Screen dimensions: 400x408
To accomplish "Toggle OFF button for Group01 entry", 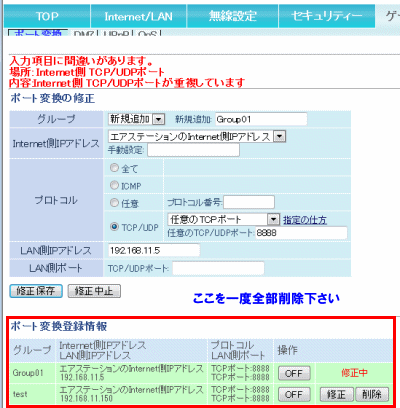I will [x=294, y=373].
